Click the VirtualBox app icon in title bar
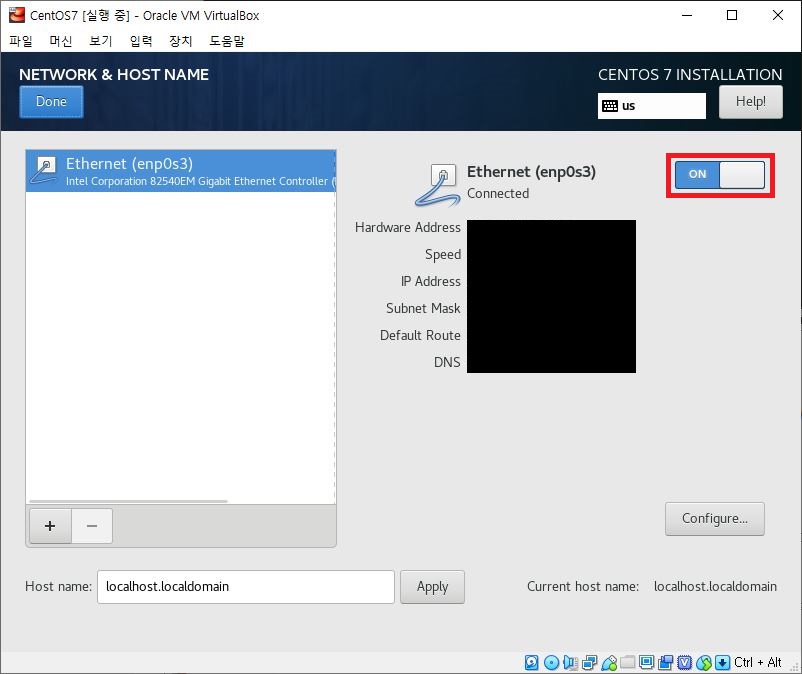This screenshot has width=802, height=674. tap(16, 15)
